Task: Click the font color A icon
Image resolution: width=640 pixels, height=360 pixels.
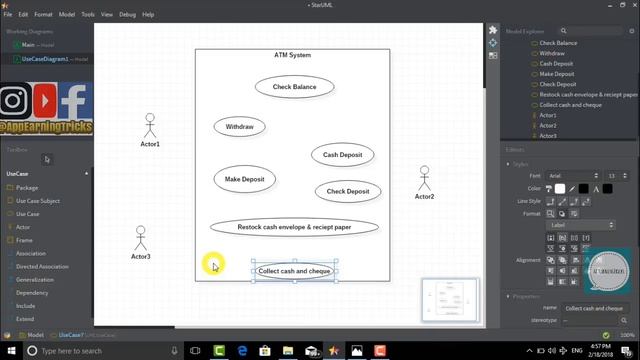Action: click(596, 189)
